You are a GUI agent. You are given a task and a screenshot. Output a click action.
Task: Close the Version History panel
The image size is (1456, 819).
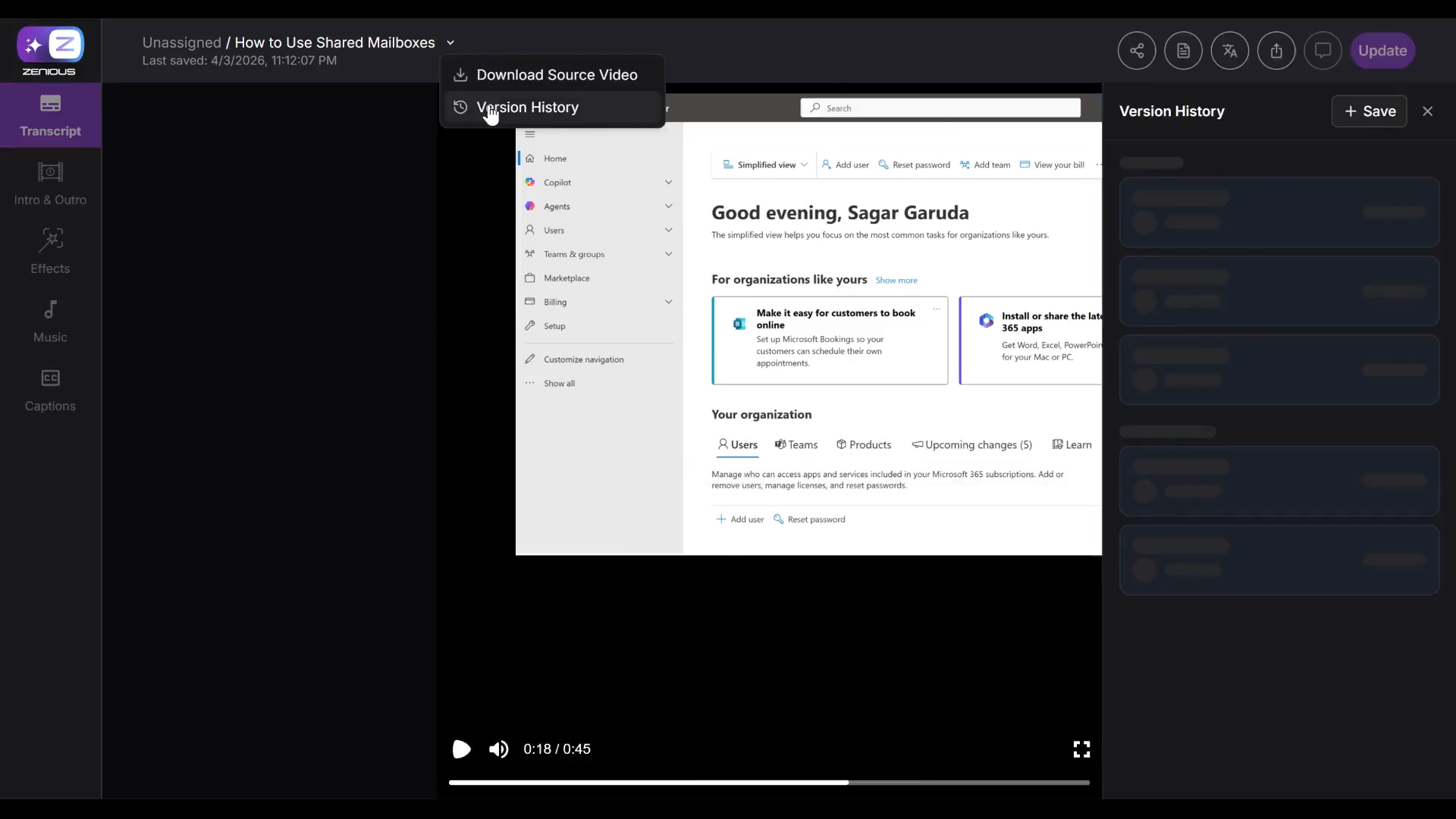1427,111
